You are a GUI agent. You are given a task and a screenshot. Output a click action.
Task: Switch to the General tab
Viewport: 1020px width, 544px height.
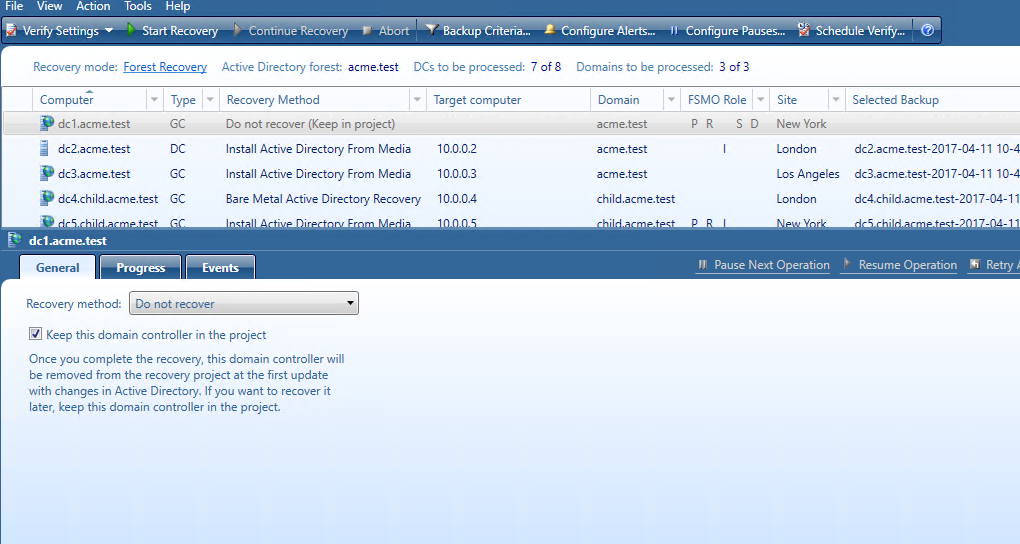point(57,267)
